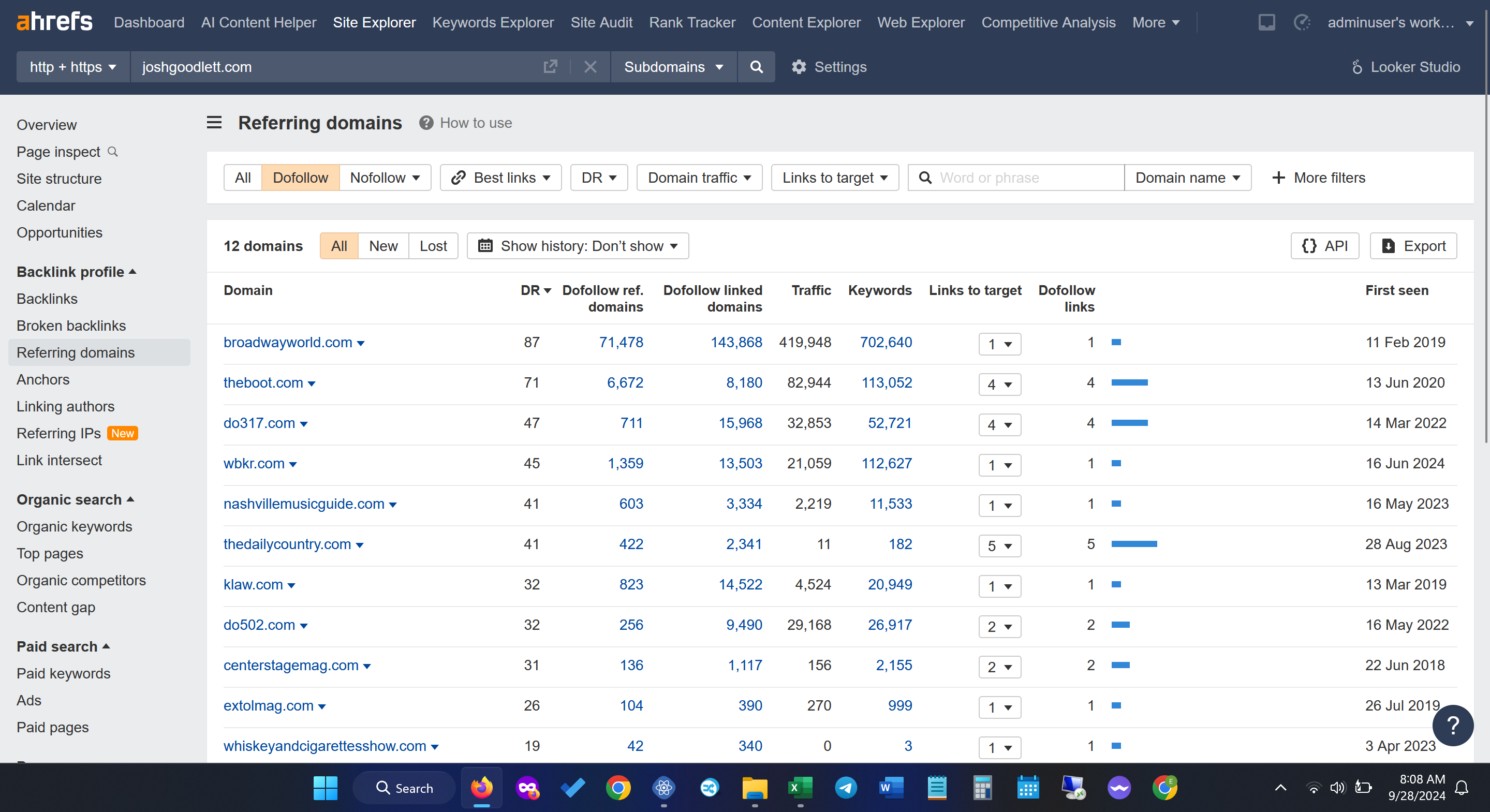
Task: Open the Show history dropdown
Action: 577,246
